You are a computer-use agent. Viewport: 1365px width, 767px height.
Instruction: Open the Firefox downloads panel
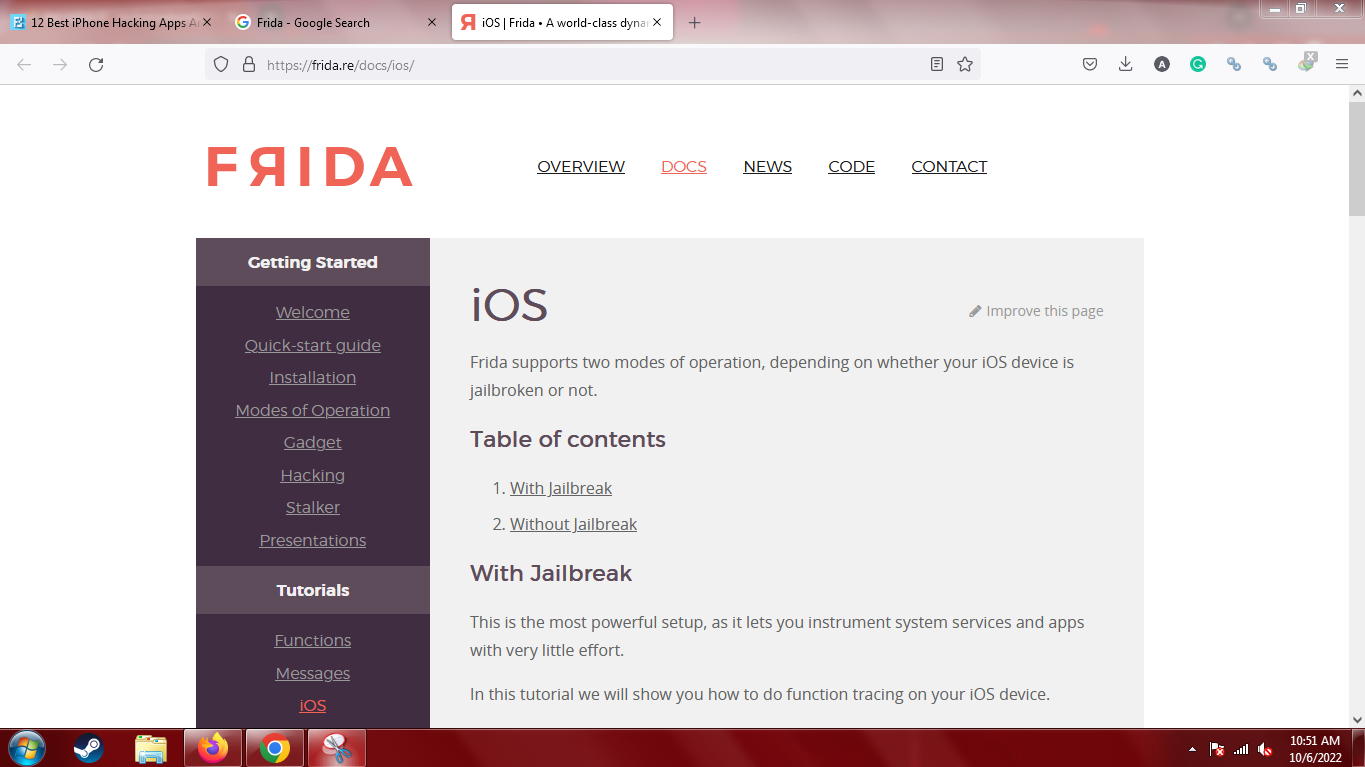(x=1126, y=64)
